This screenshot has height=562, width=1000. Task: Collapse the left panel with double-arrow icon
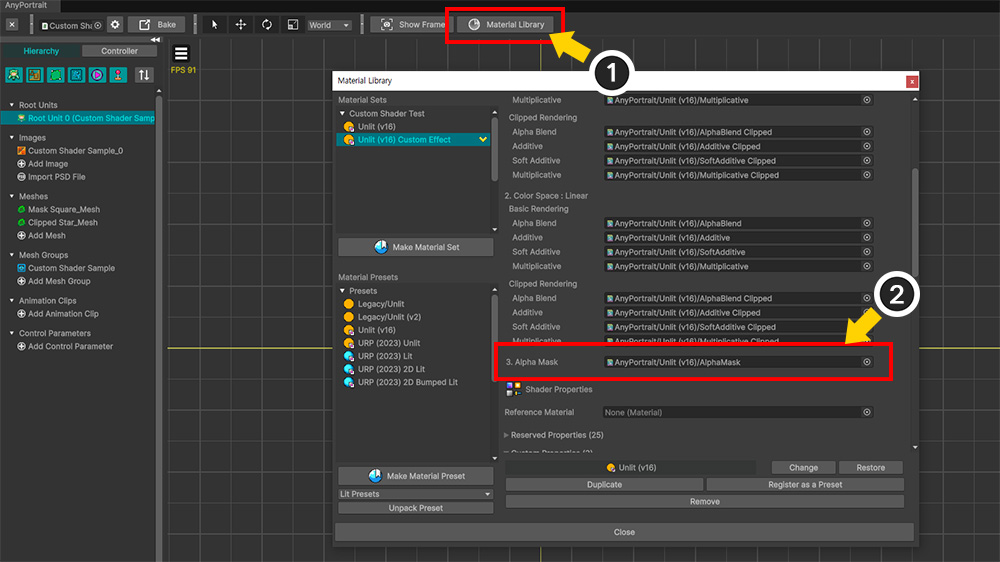[x=155, y=40]
